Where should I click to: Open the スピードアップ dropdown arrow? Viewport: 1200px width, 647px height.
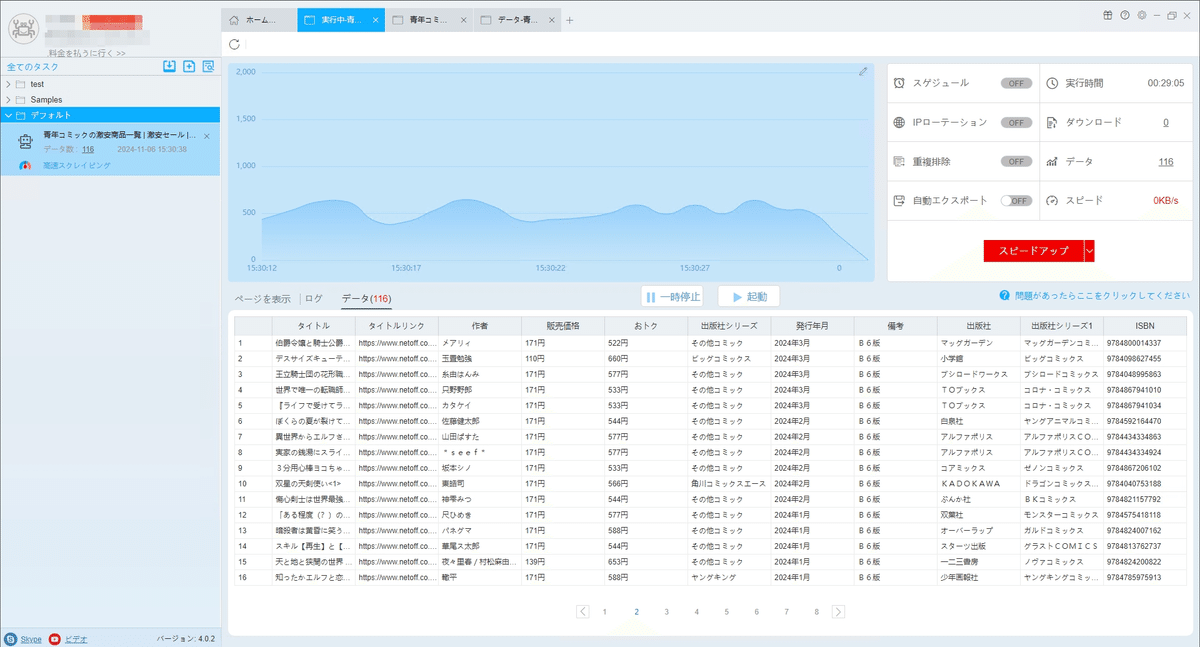[x=1090, y=250]
